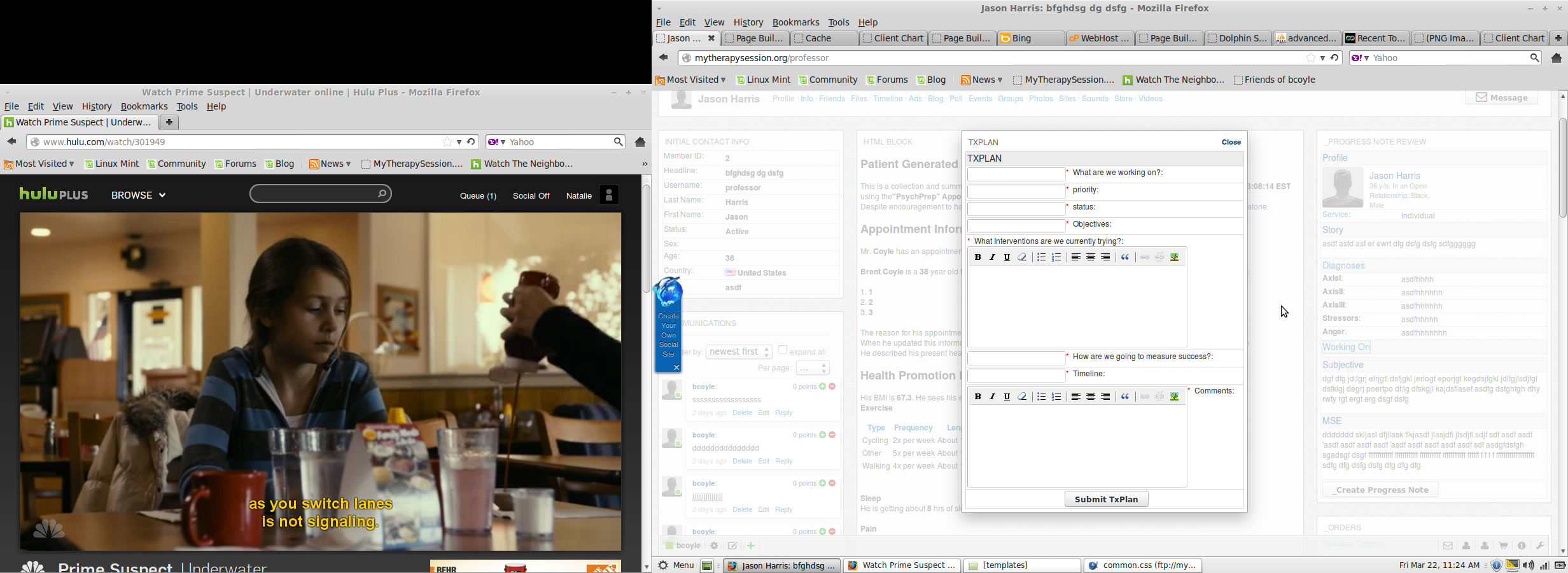Image resolution: width=1568 pixels, height=573 pixels.
Task: Click green plus vote on first bcoyle comment
Action: coord(823,386)
